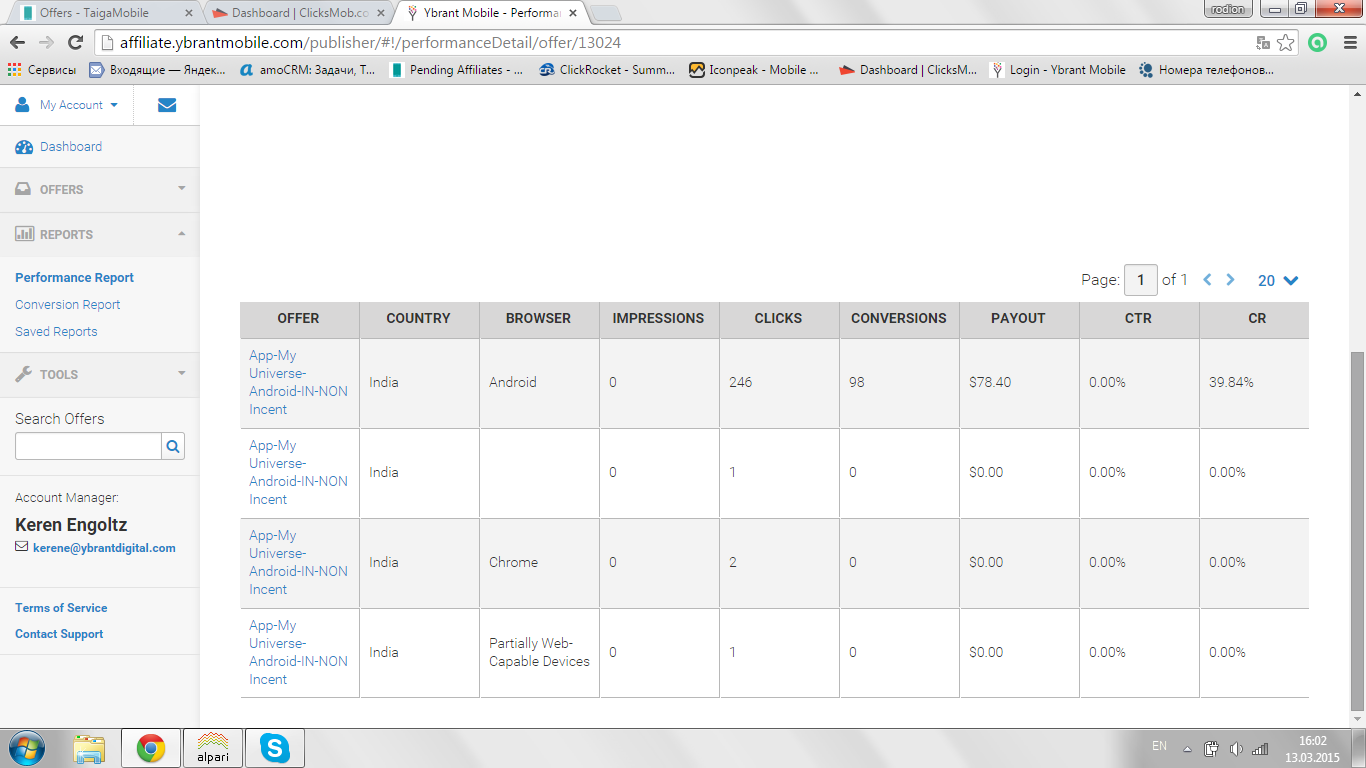
Task: Open a new browser tab
Action: [606, 13]
